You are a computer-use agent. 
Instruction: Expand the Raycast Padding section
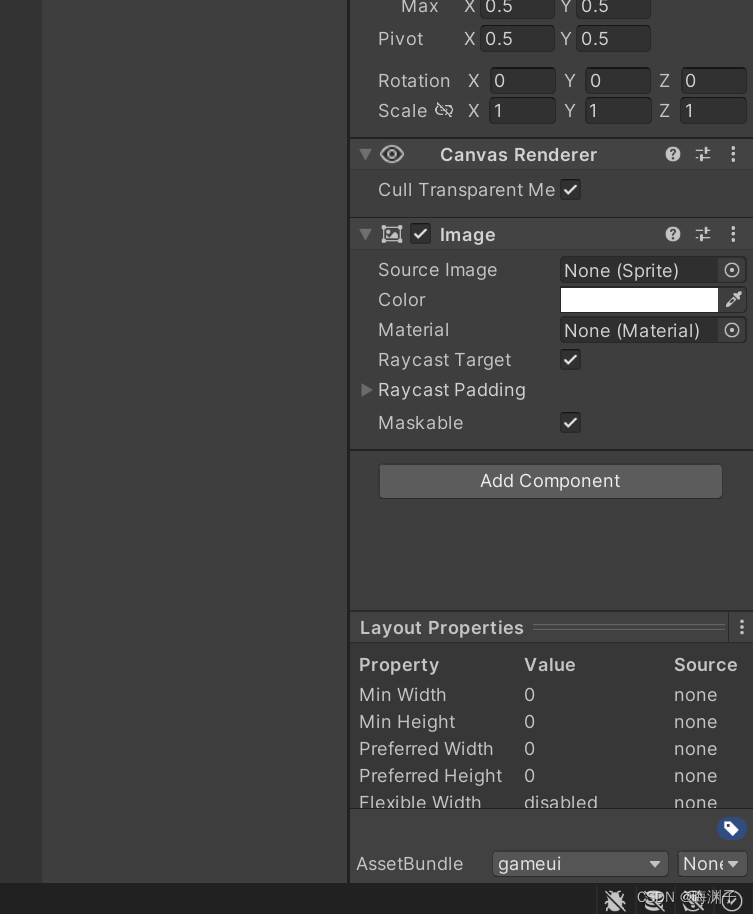[367, 390]
